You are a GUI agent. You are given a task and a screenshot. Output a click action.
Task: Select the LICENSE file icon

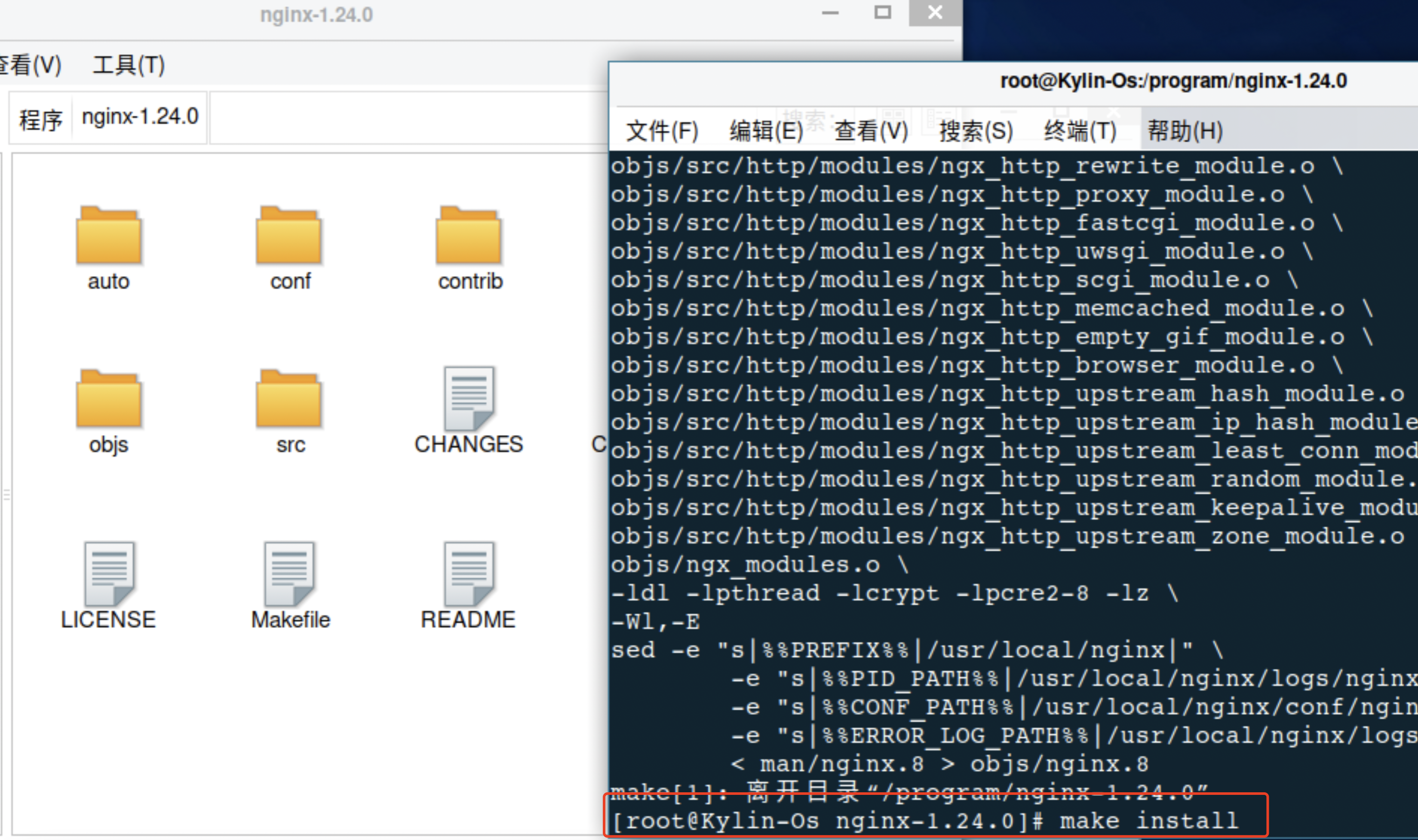(109, 574)
